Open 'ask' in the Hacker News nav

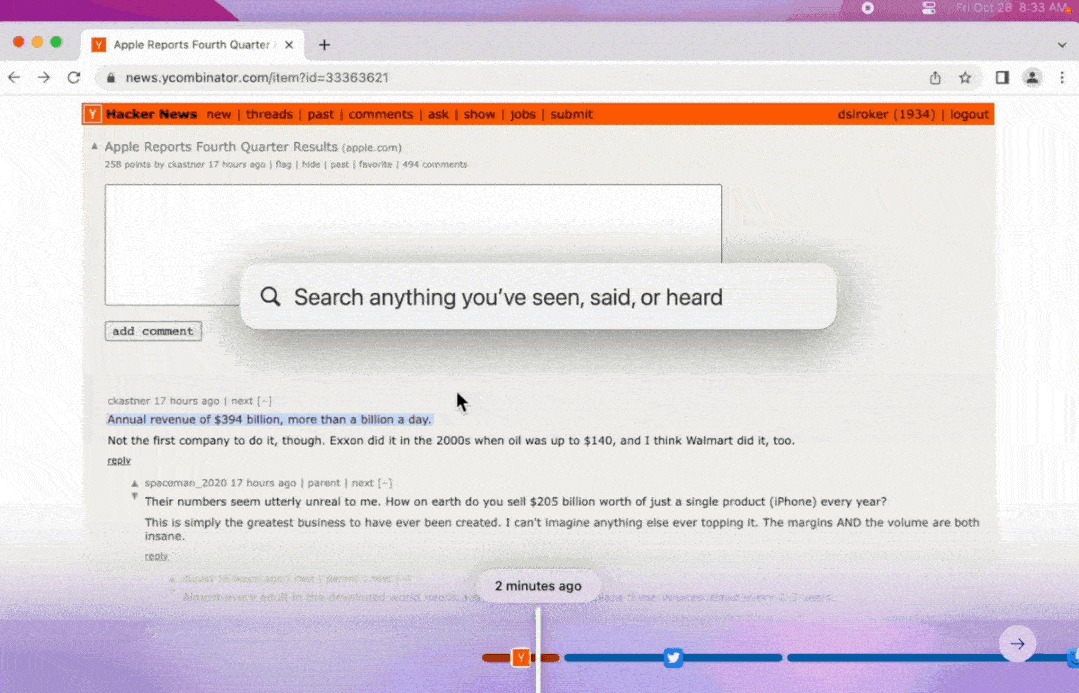pos(438,114)
